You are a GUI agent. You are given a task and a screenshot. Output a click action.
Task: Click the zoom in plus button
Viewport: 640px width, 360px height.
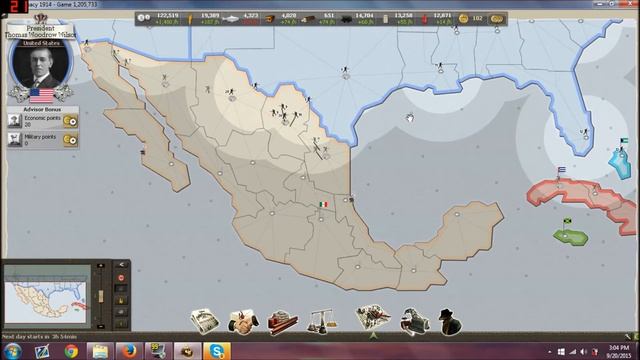tap(101, 266)
